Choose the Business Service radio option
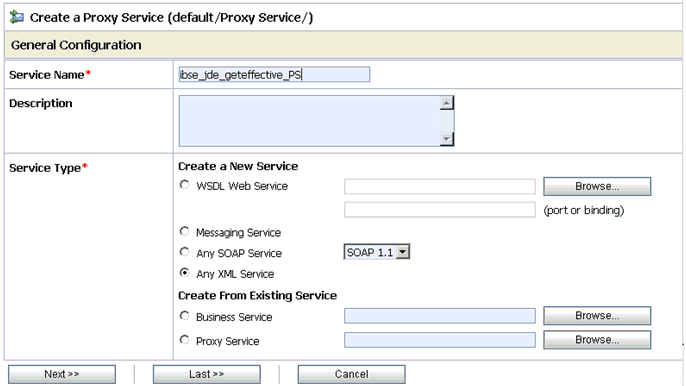Viewport: 686px width, 386px height. [185, 316]
